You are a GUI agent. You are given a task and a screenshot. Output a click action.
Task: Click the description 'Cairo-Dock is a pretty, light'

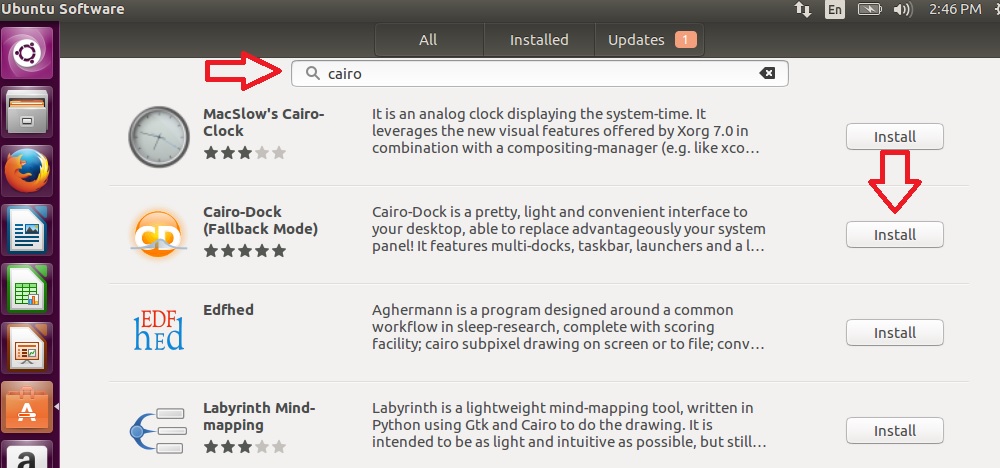pos(568,229)
